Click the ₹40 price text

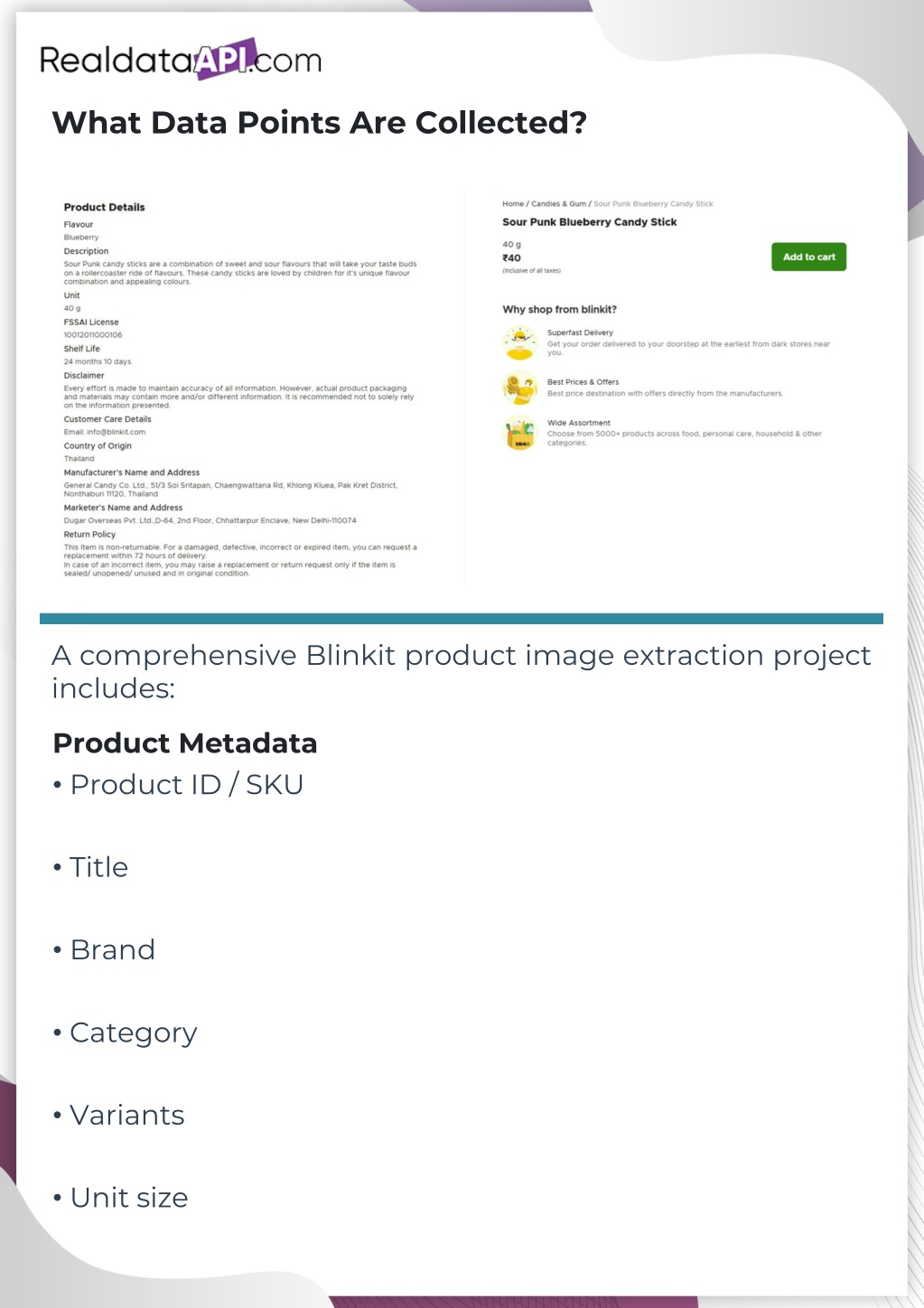click(512, 258)
